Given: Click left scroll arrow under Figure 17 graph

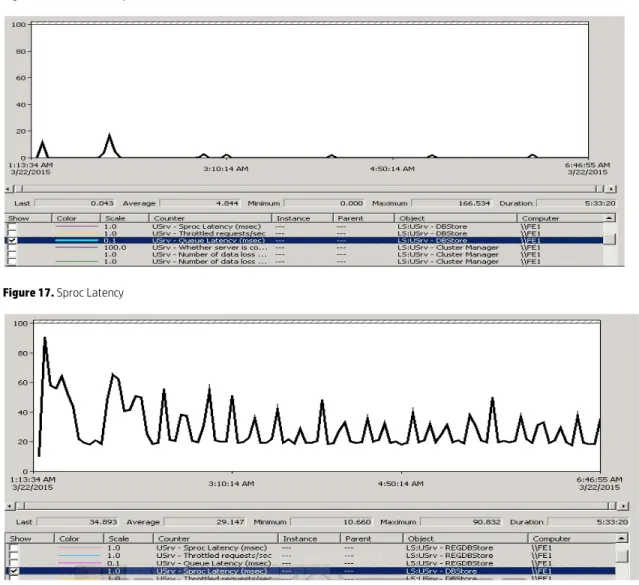Looking at the screenshot, I should [x=10, y=506].
